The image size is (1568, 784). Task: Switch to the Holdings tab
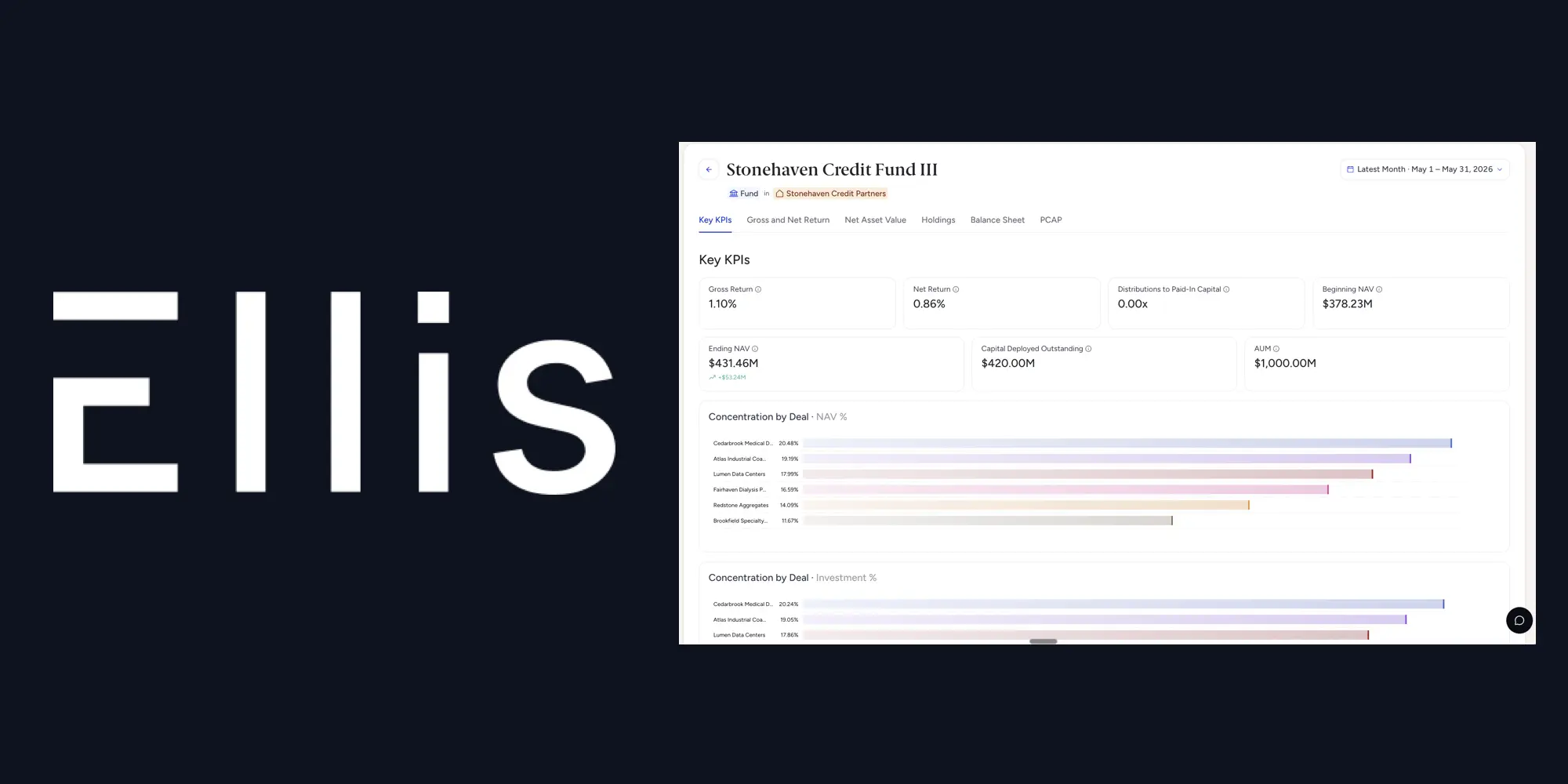pos(938,220)
